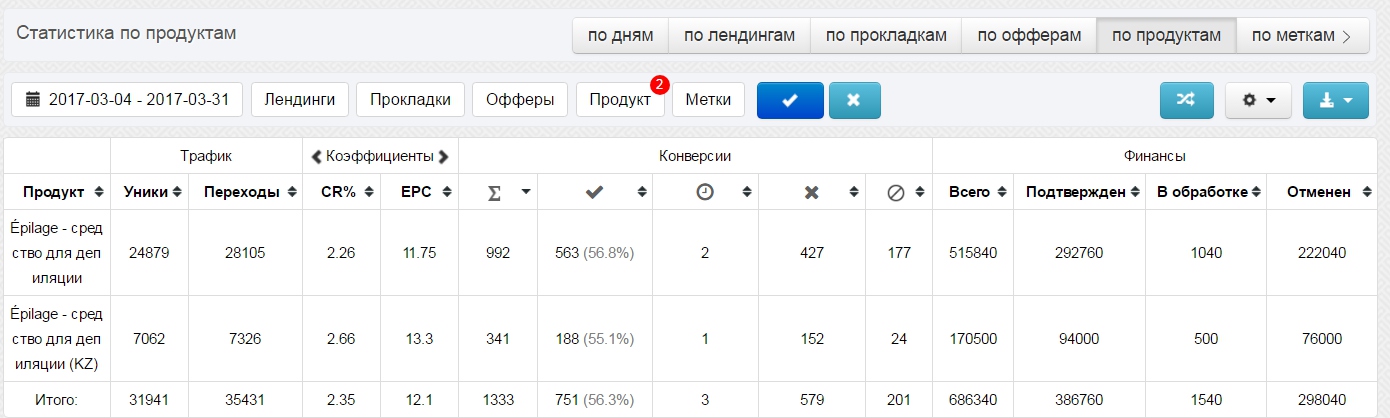Viewport: 1390px width, 418px height.
Task: Click the Статистика по продуктам heading
Action: pos(126,33)
